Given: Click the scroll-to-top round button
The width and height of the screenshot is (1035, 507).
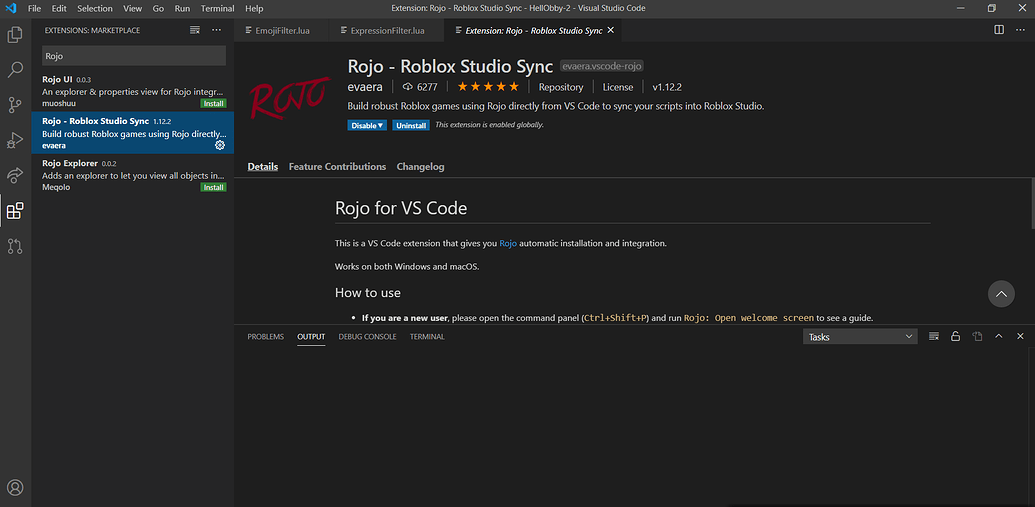Looking at the screenshot, I should [1001, 294].
